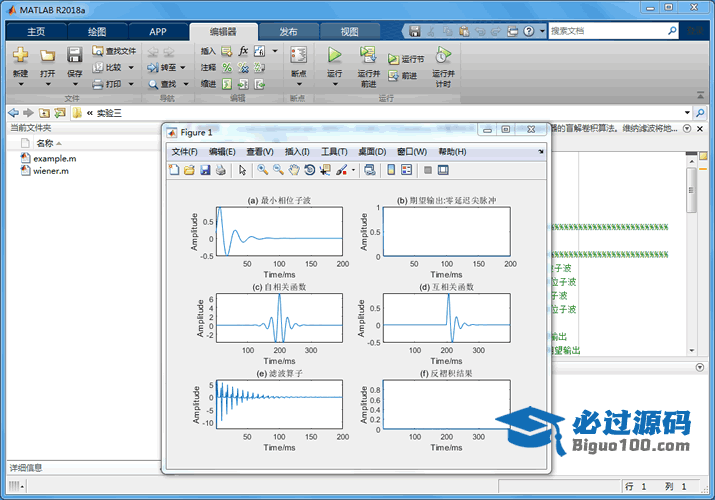The height and width of the screenshot is (500, 715).
Task: Click the 搜索文档 search documentation field
Action: pos(608,31)
